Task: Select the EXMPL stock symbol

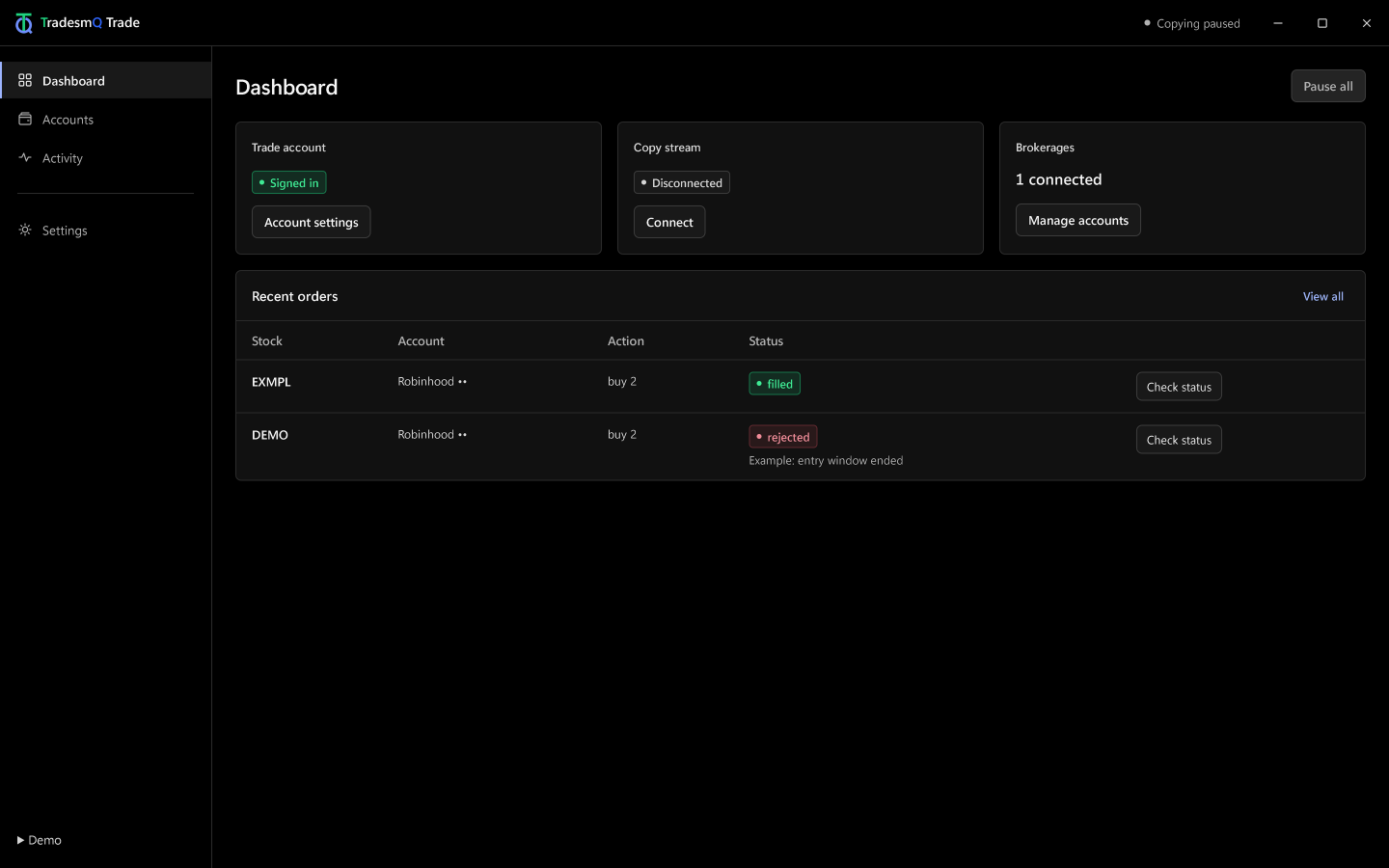Action: pos(271,382)
